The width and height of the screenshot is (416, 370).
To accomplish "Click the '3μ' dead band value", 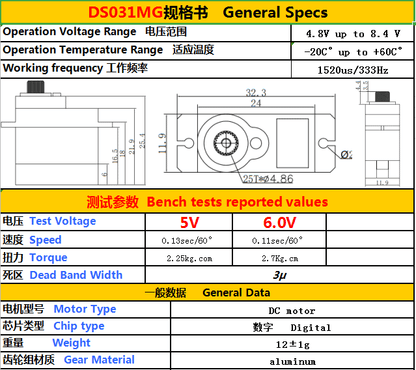I will pos(280,275).
